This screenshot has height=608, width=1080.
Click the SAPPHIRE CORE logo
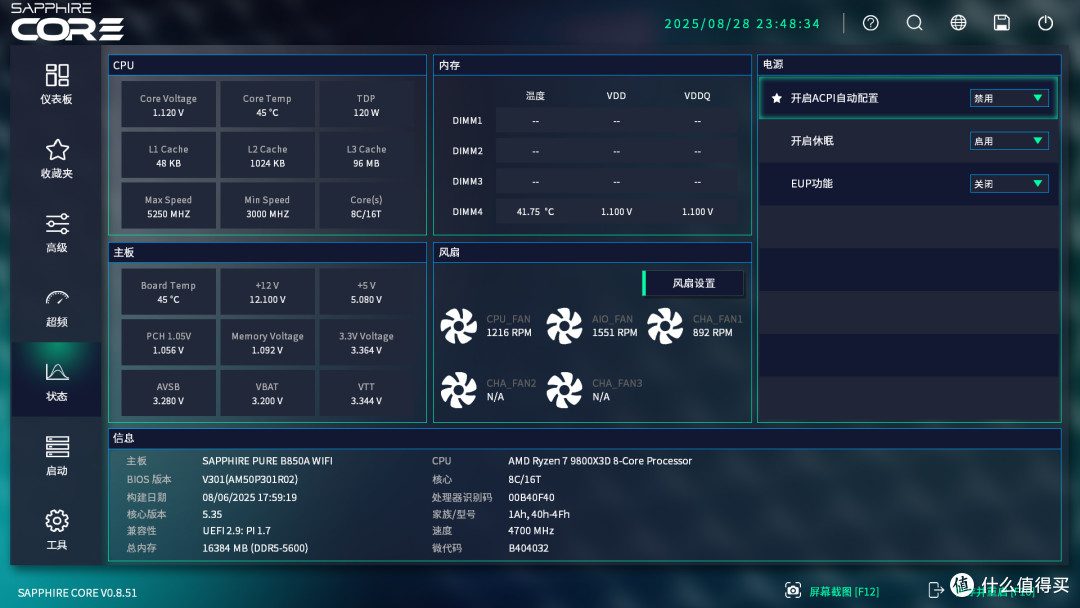(x=67, y=22)
